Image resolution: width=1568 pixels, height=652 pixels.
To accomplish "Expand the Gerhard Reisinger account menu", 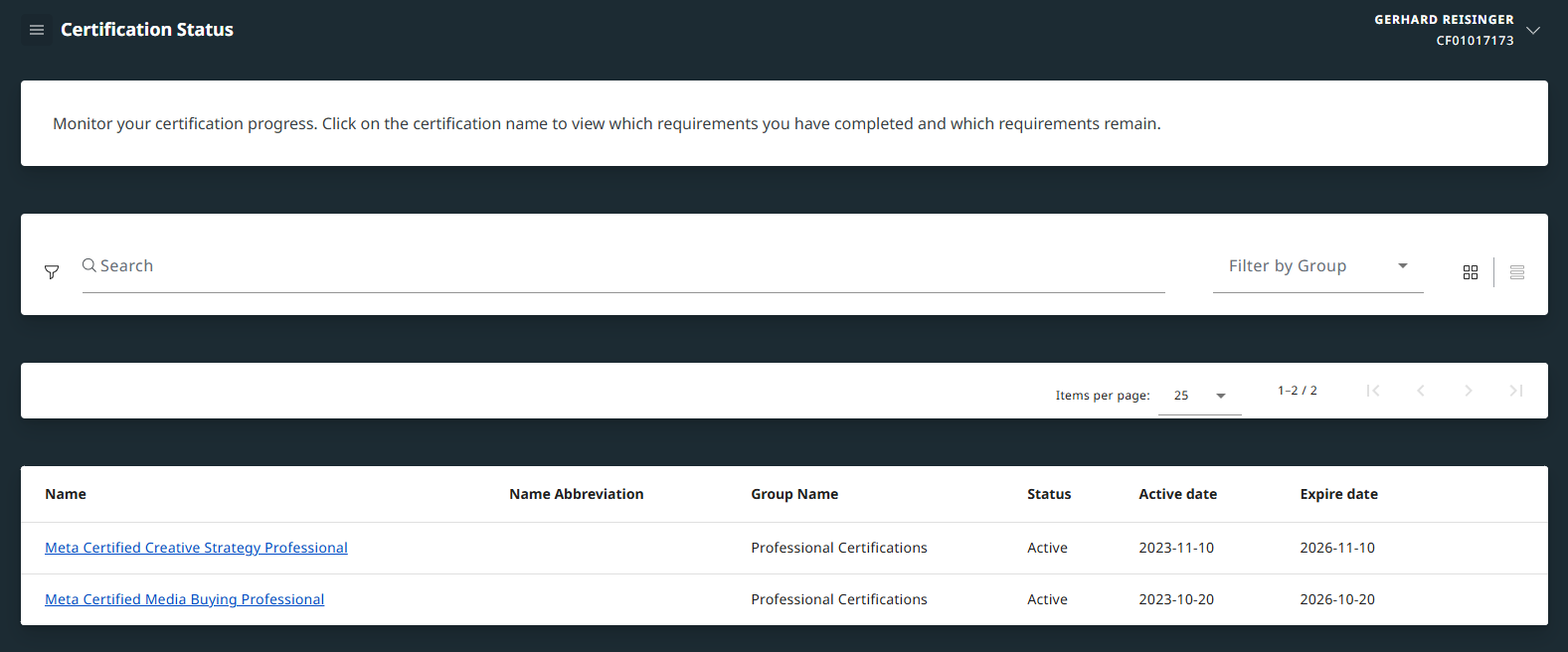I will point(1533,30).
